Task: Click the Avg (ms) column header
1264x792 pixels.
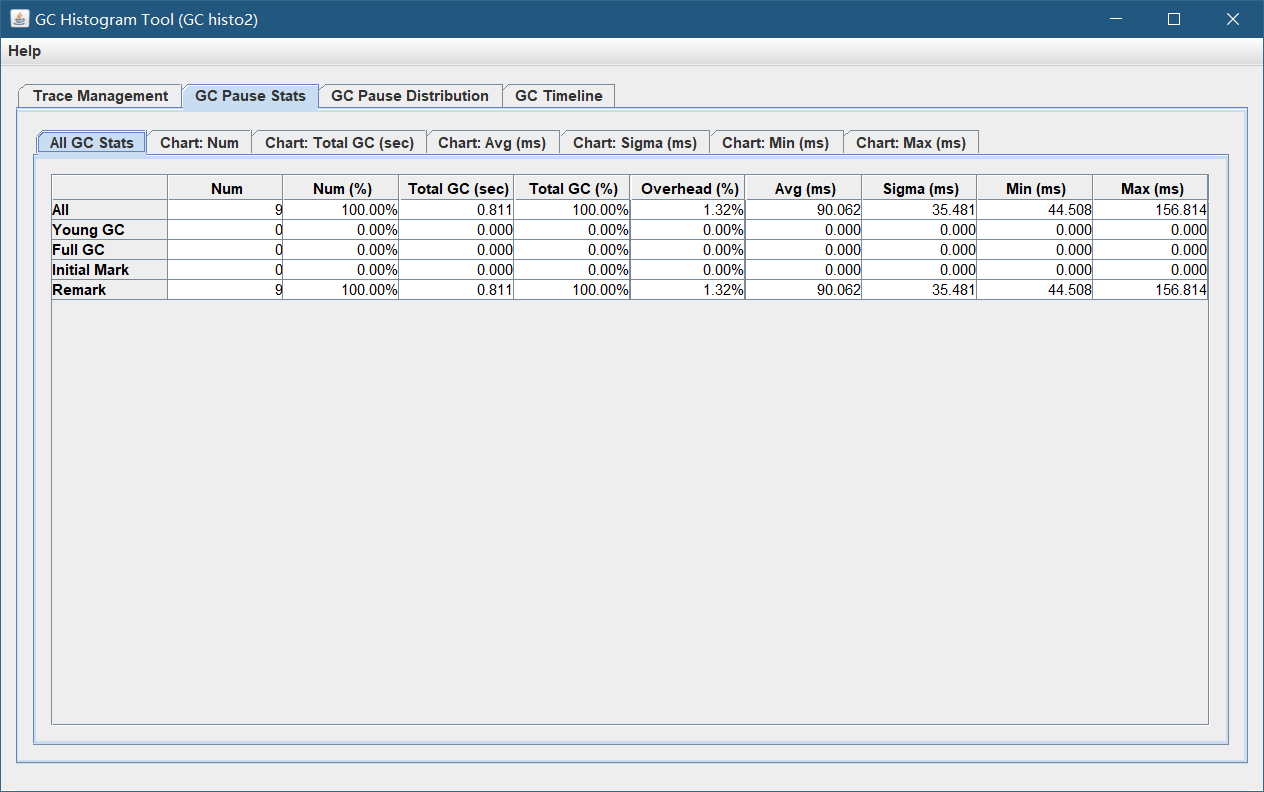Action: click(x=804, y=188)
